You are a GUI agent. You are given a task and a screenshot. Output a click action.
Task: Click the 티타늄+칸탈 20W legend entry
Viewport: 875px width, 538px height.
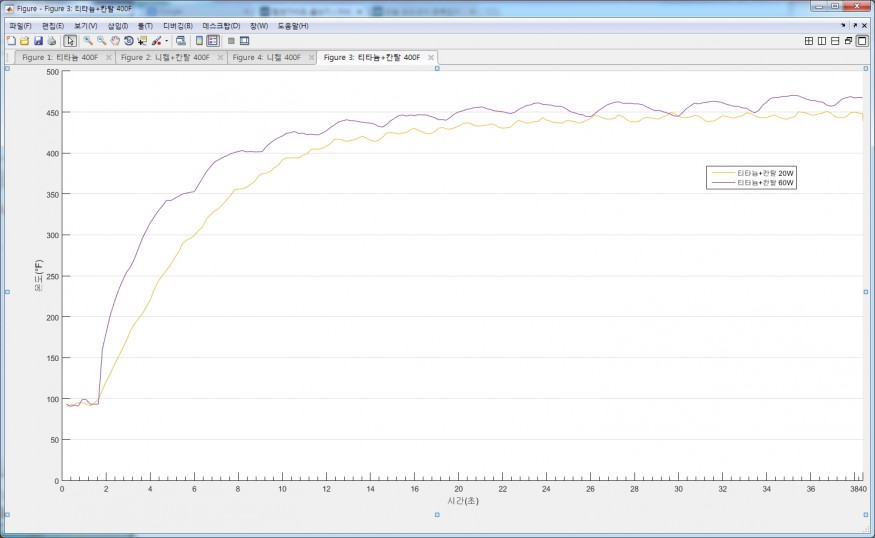coord(765,174)
